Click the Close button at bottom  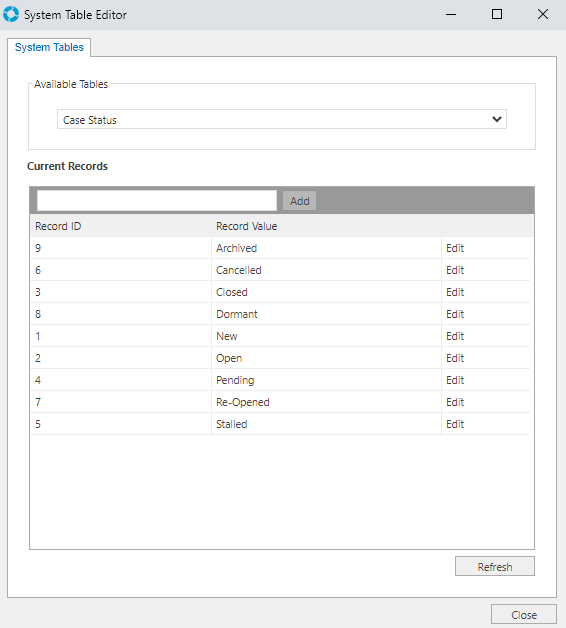coord(524,614)
